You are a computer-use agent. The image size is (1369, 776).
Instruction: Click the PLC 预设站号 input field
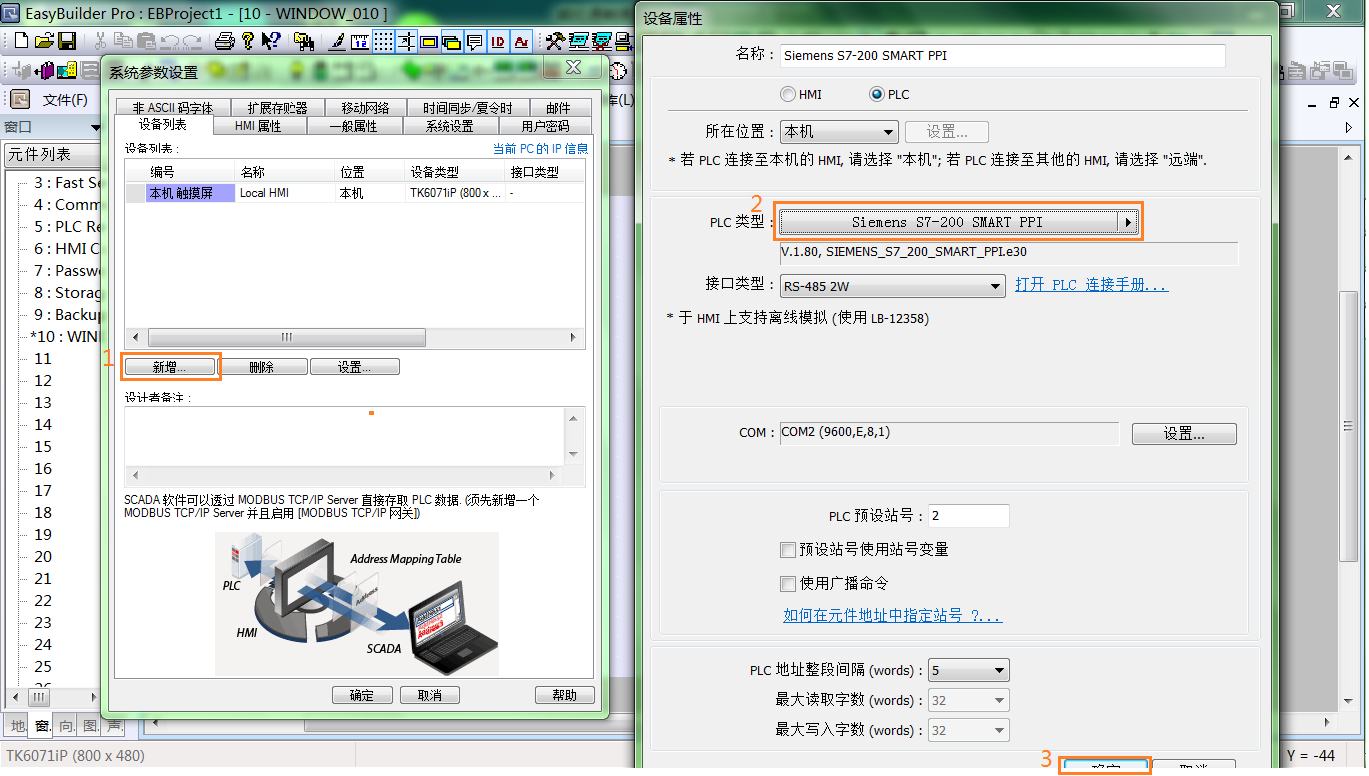[968, 516]
